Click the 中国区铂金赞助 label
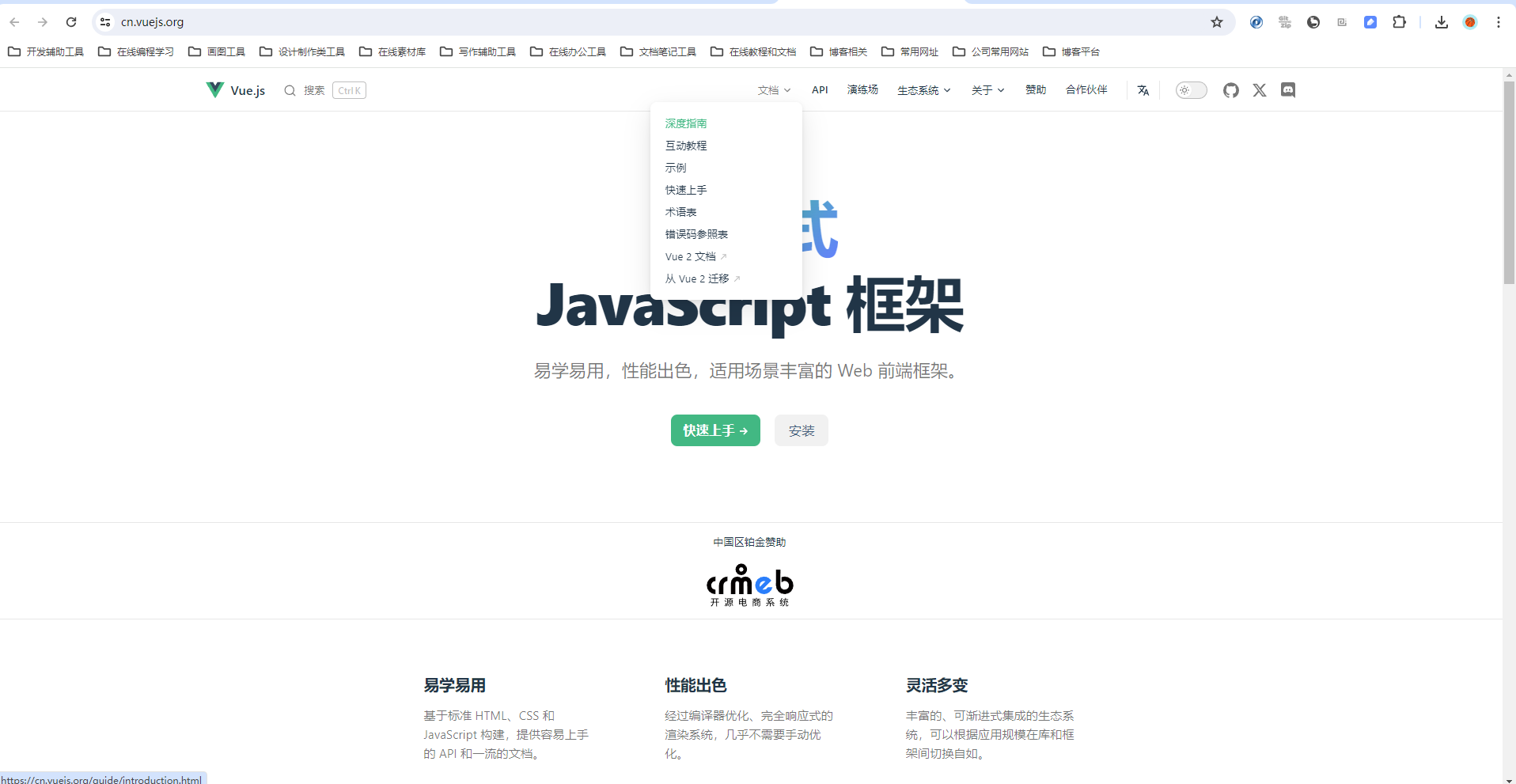Image resolution: width=1516 pixels, height=784 pixels. (749, 542)
